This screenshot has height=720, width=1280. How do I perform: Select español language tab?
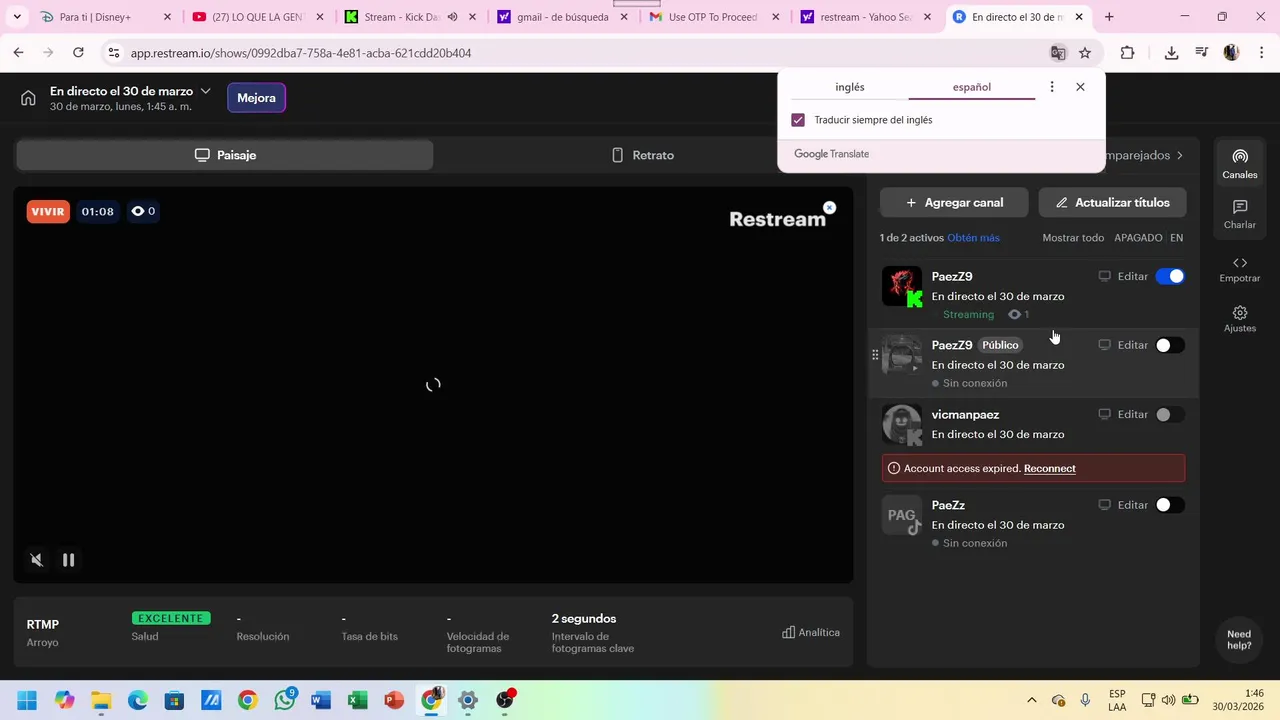tap(972, 87)
